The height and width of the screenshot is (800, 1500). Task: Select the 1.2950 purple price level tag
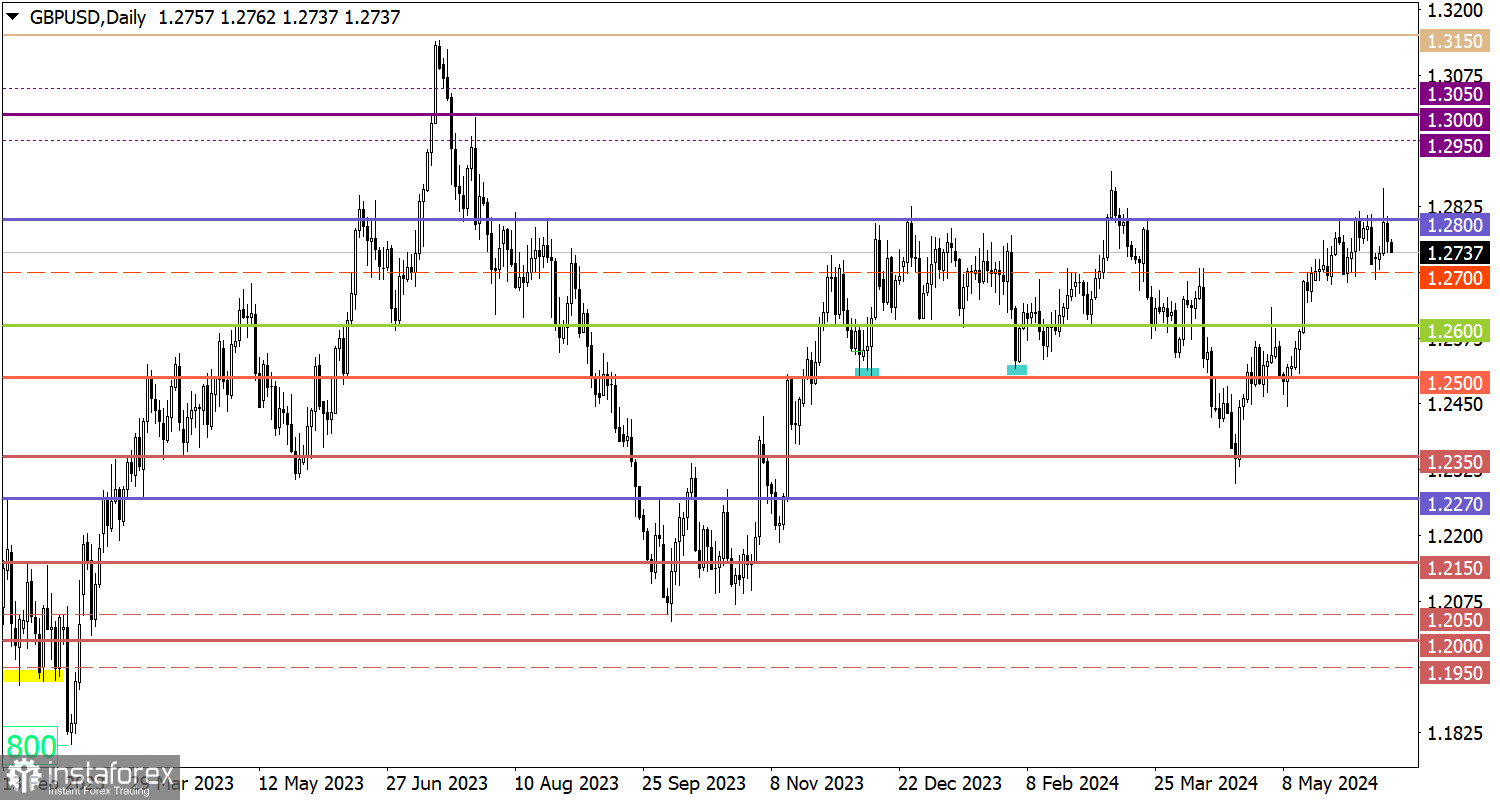pyautogui.click(x=1455, y=146)
